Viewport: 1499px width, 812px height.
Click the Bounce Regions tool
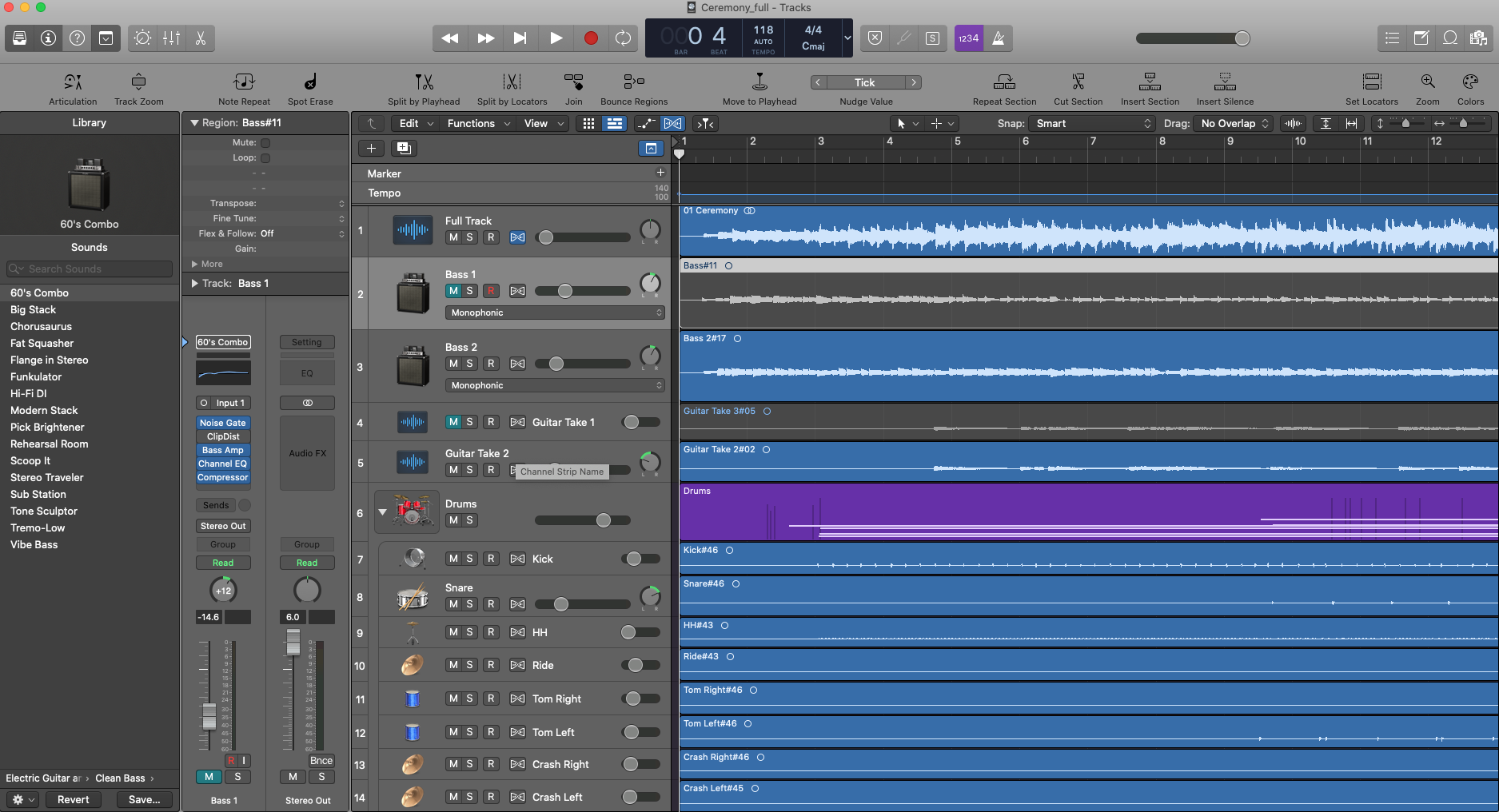[x=634, y=89]
